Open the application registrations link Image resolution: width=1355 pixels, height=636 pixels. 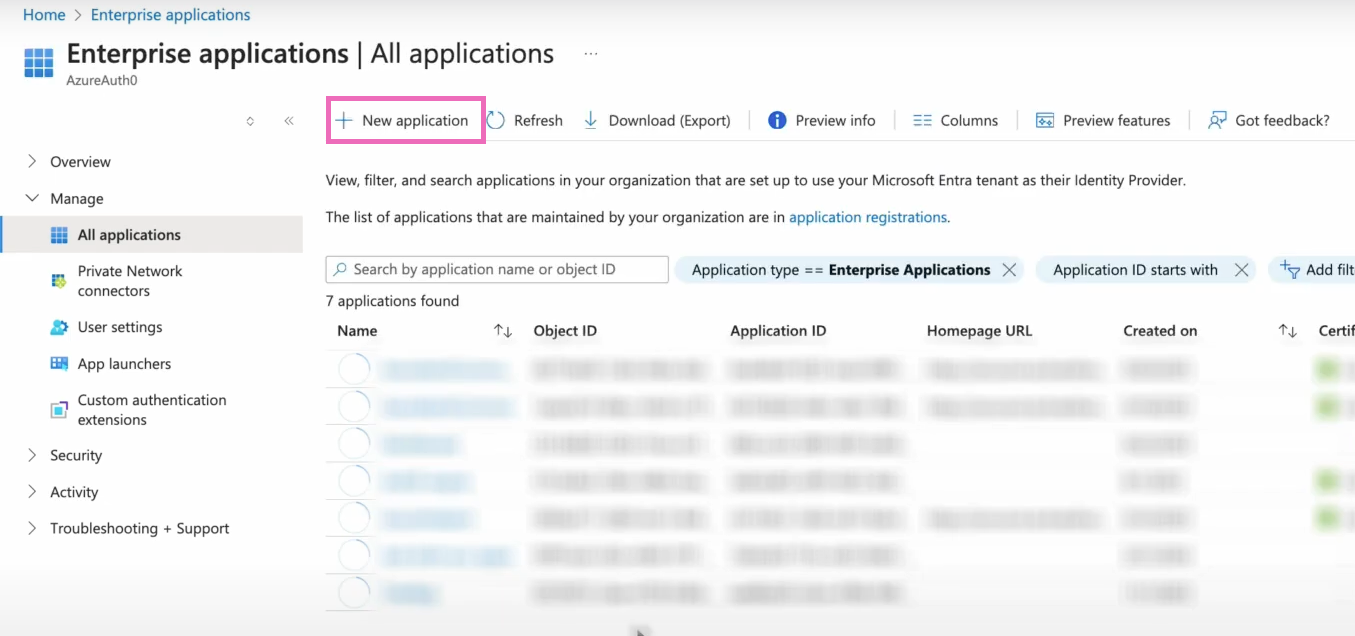(868, 217)
